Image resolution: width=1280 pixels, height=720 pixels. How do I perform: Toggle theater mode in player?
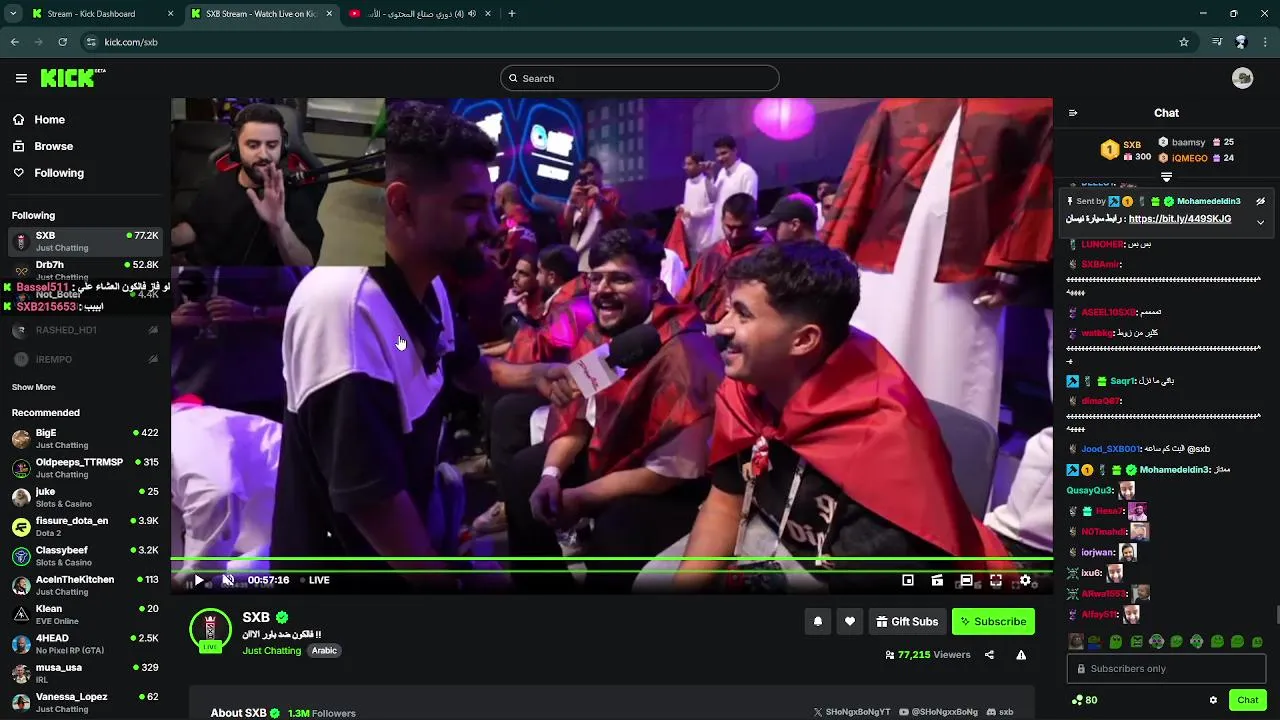click(966, 580)
